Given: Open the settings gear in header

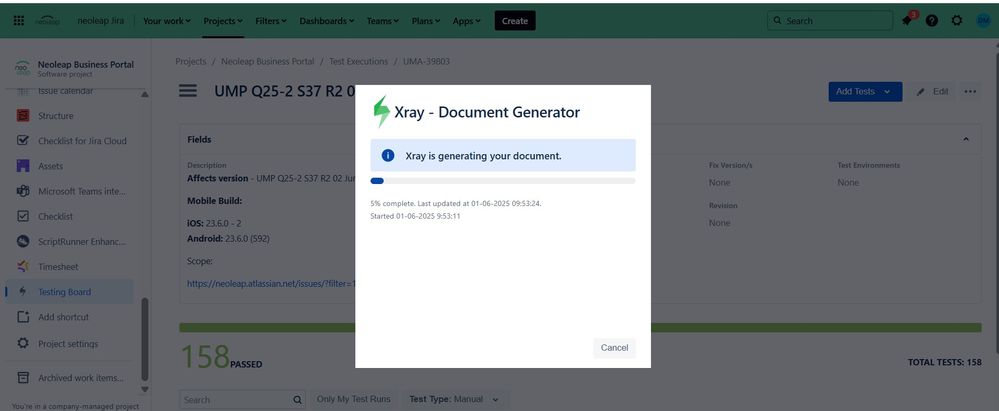Looking at the screenshot, I should (956, 20).
